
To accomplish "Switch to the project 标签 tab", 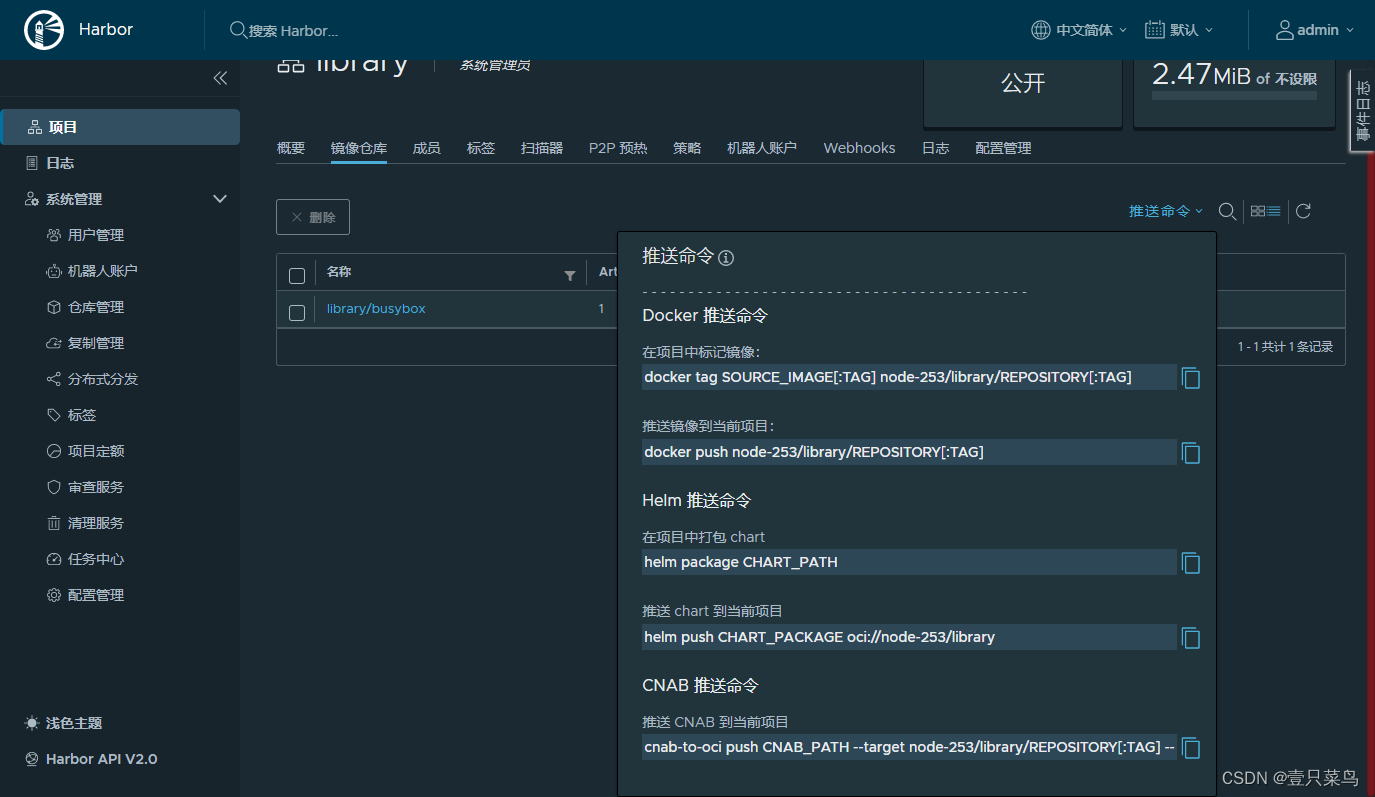I will [x=481, y=148].
